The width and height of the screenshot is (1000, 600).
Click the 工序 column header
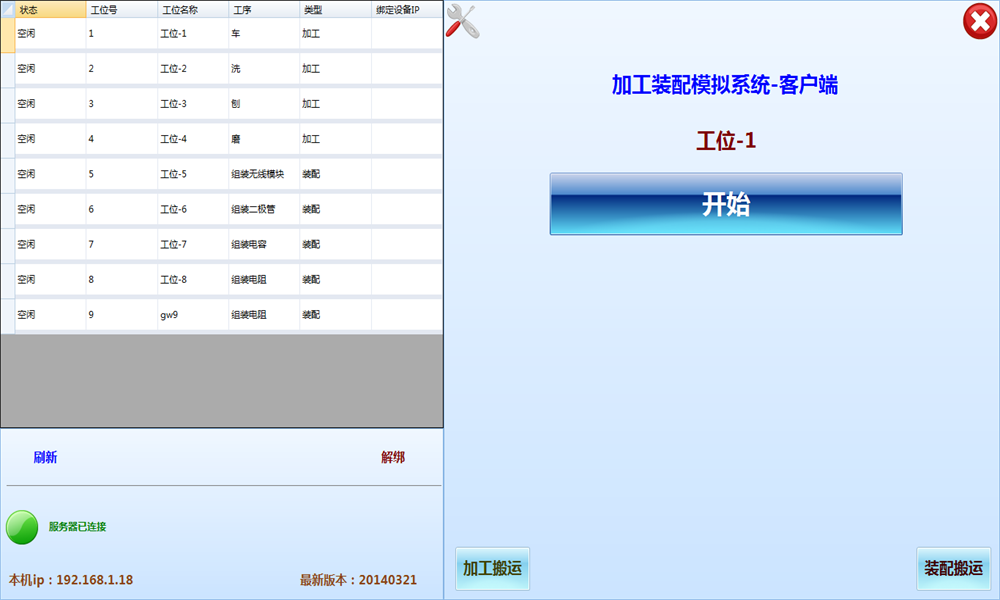[x=264, y=10]
